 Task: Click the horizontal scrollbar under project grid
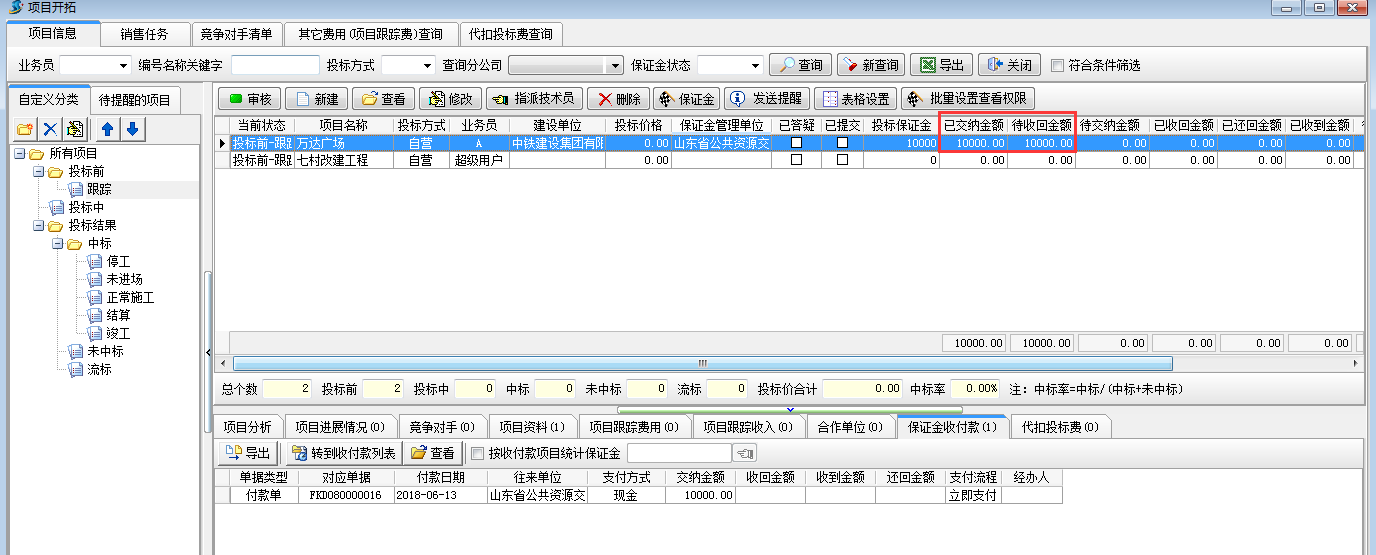point(702,363)
